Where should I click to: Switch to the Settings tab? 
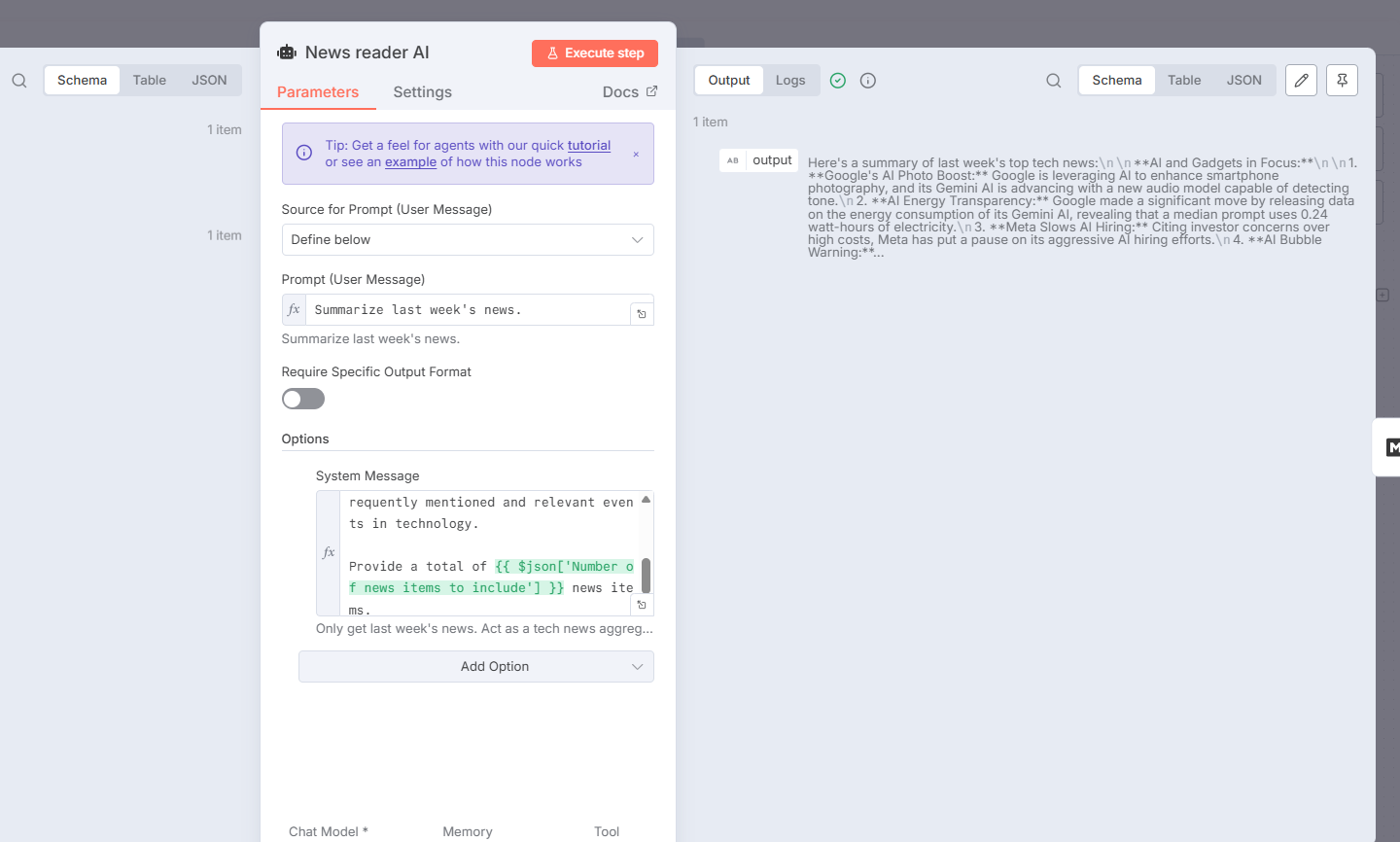click(422, 92)
